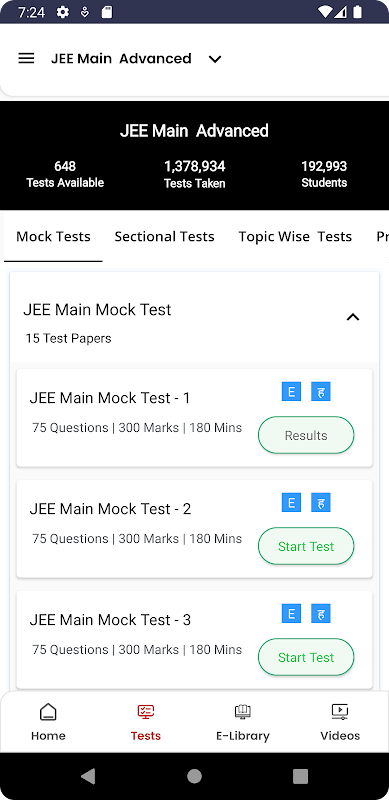Screen dimensions: 389x800
Task: Switch to the Sectional Tests tab
Action: pos(164,237)
